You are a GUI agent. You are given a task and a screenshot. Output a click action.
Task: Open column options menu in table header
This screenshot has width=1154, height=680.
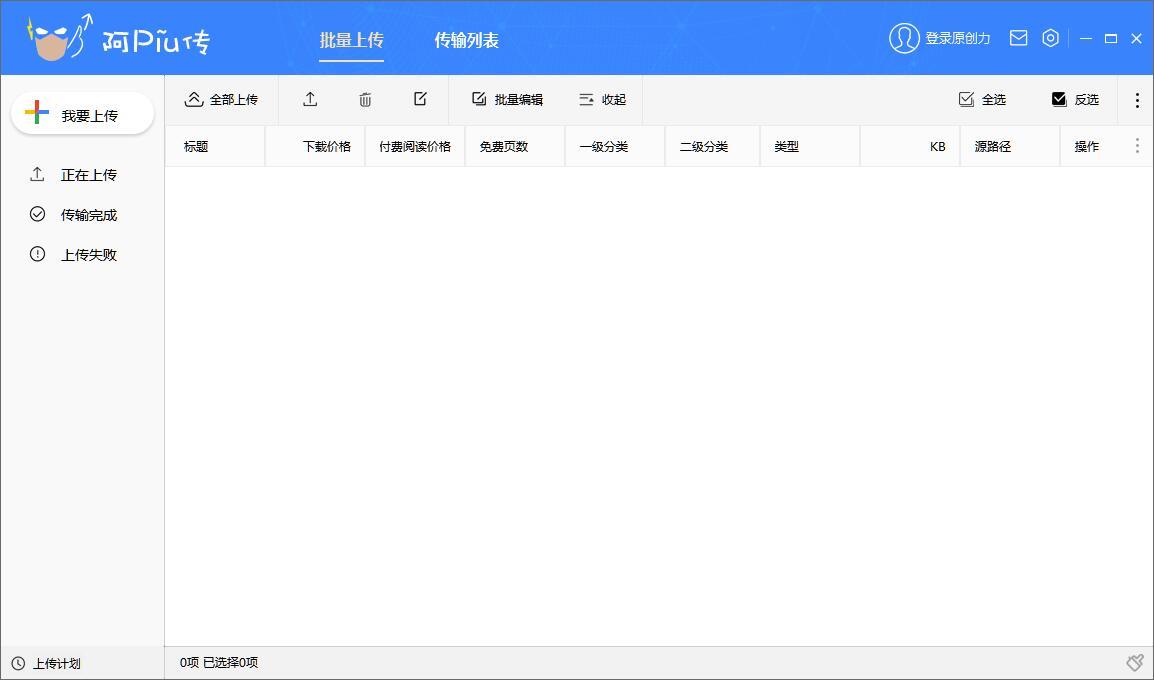click(x=1137, y=146)
